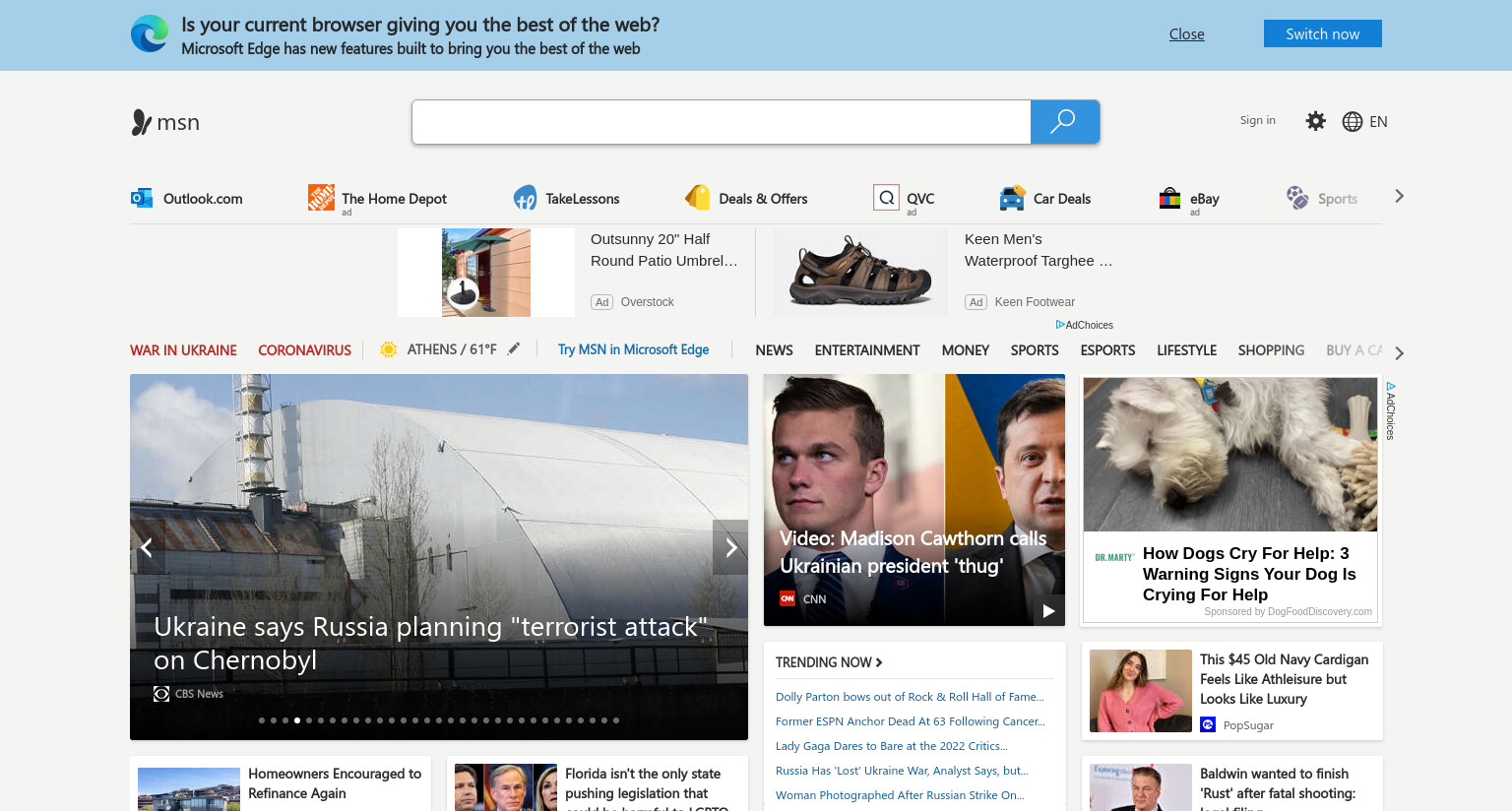Click the PopSugar source icon
1512x811 pixels.
[1208, 724]
